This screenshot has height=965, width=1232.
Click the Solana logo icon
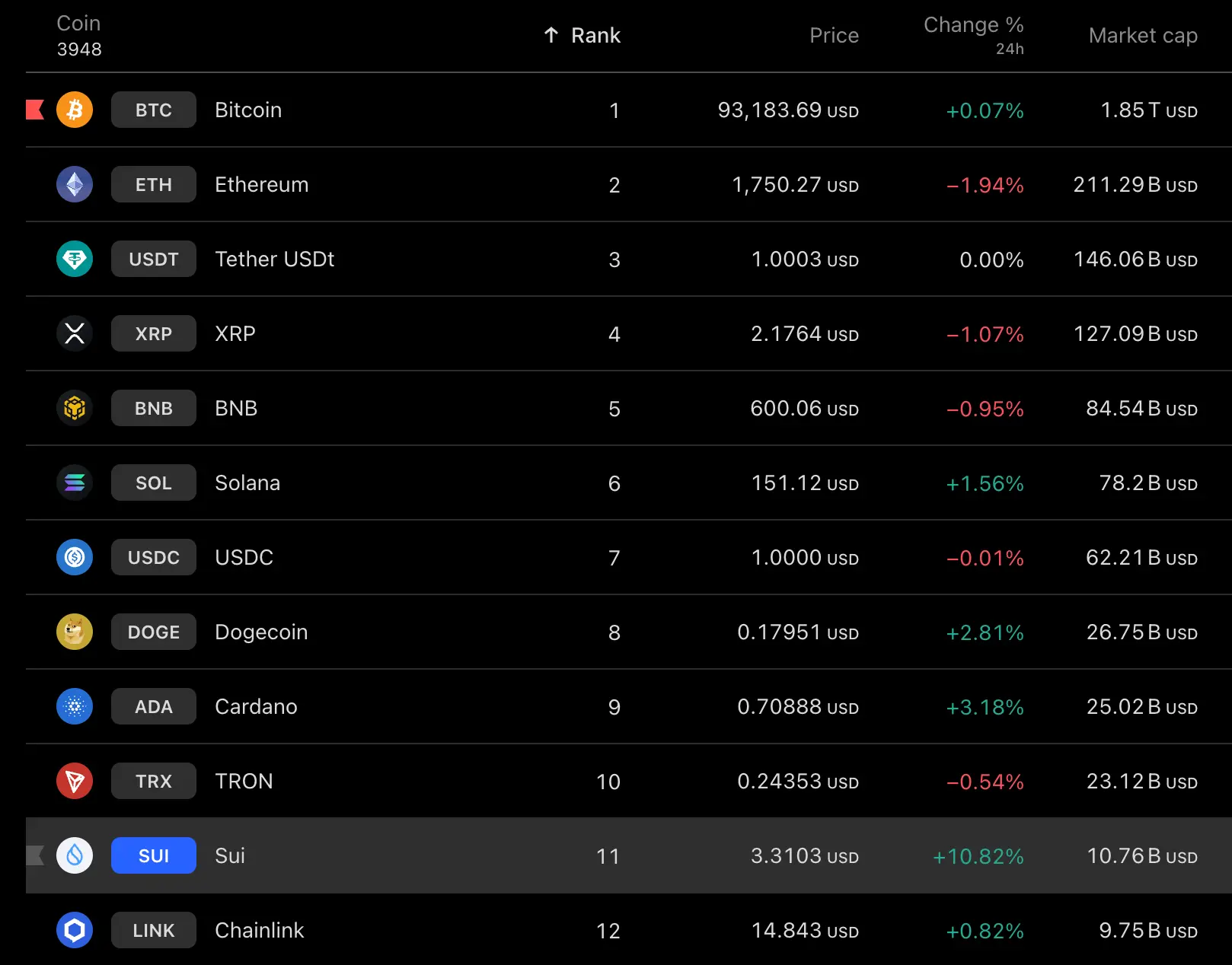(75, 482)
